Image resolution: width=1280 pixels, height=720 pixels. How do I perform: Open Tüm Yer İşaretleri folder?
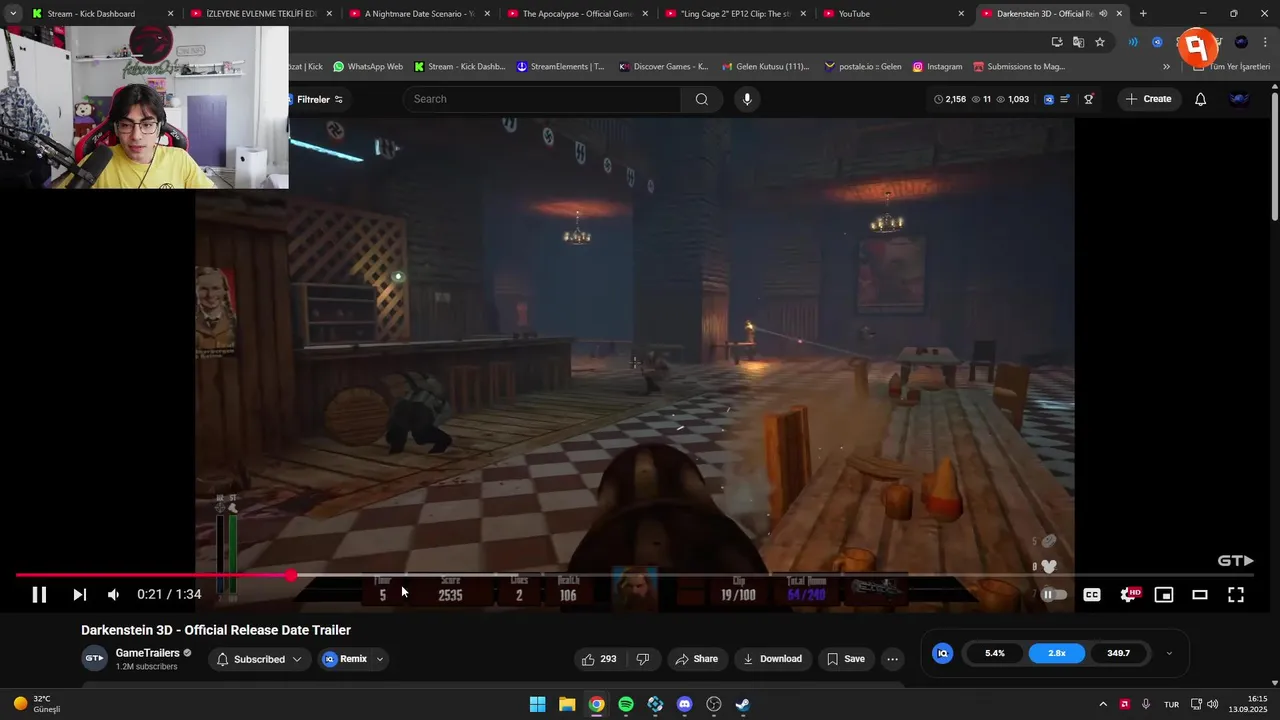coord(1232,67)
